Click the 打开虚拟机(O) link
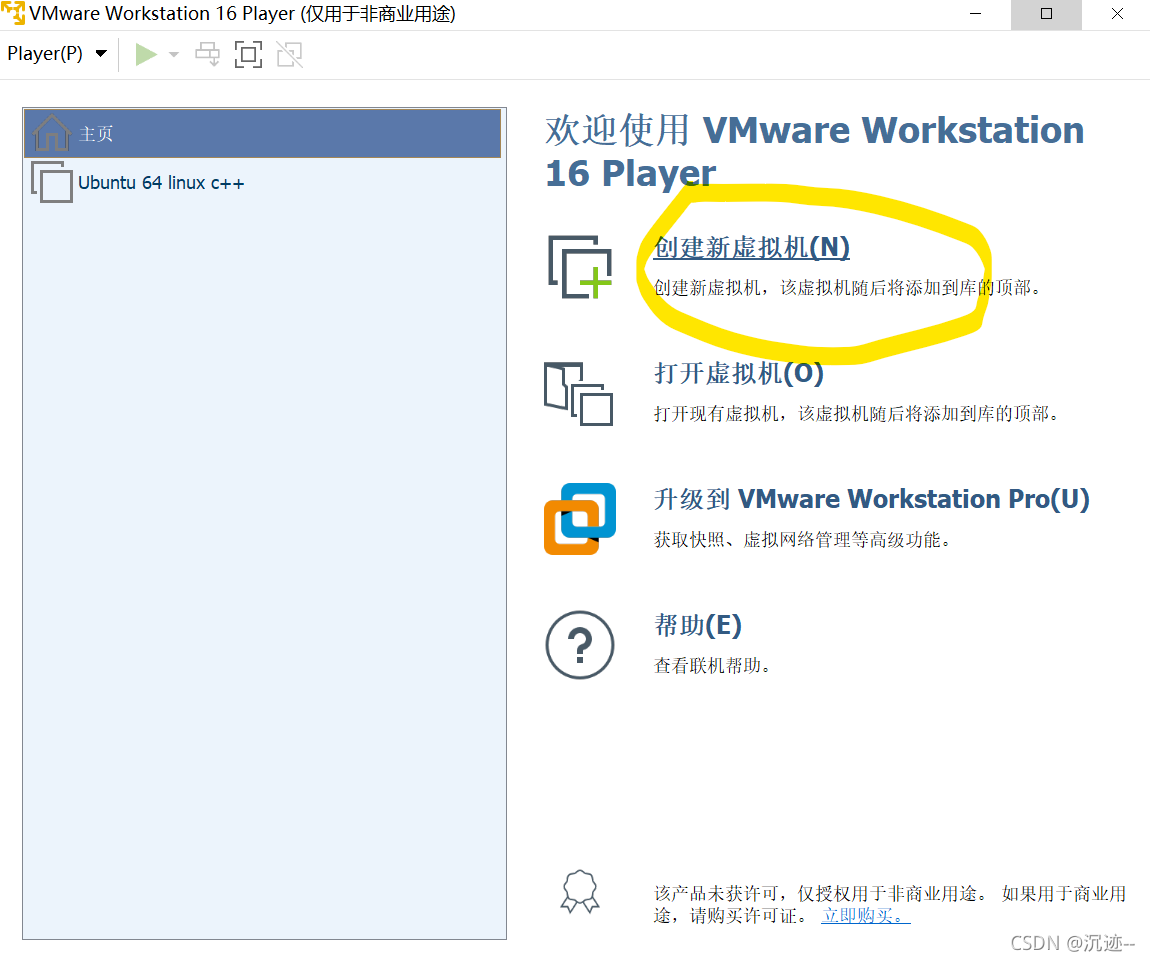 click(739, 373)
